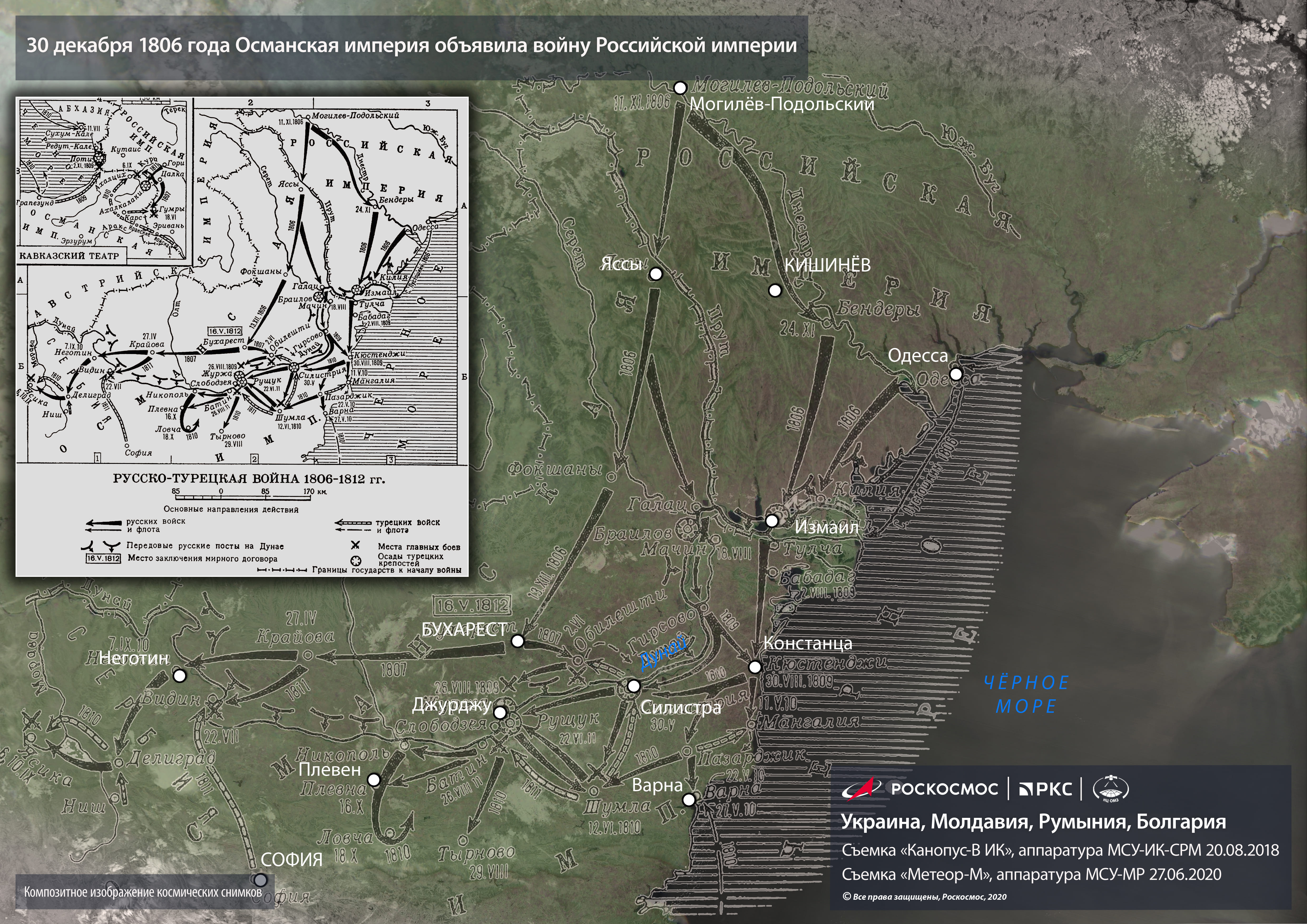Click the Кишинёв city marker dot
1307x924 pixels.
tap(774, 291)
